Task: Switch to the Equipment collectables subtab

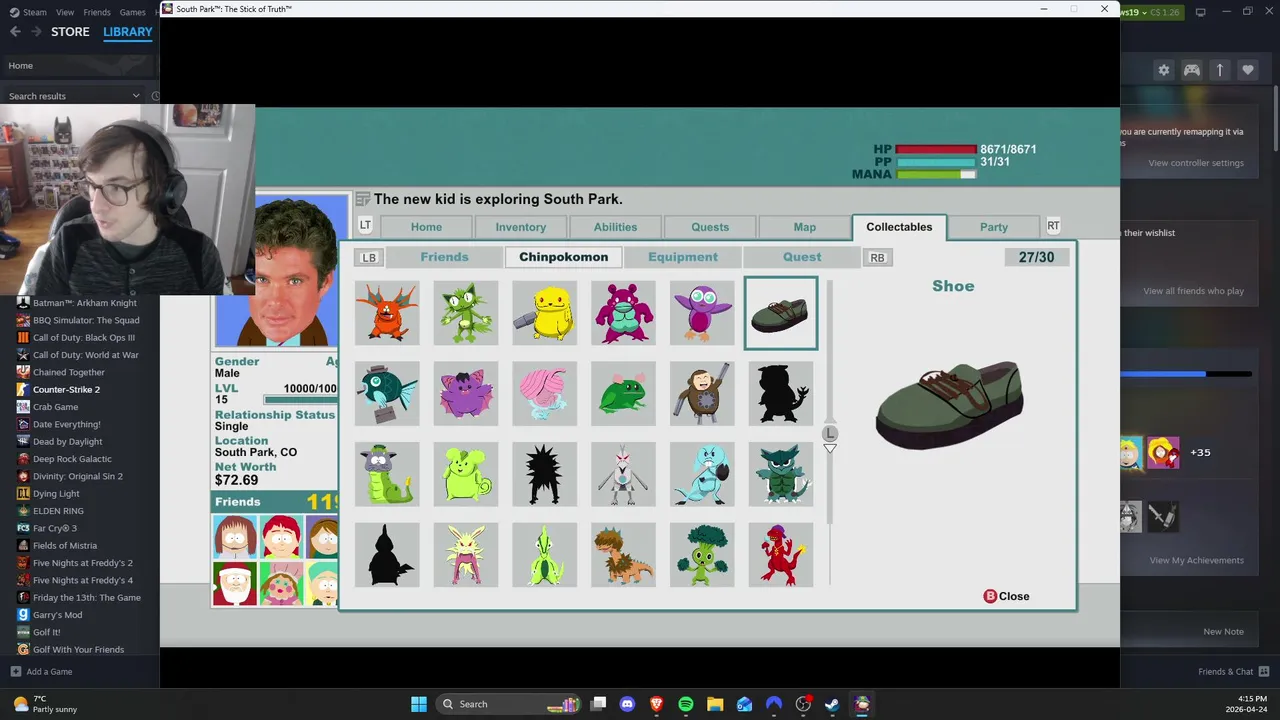Action: pos(683,257)
